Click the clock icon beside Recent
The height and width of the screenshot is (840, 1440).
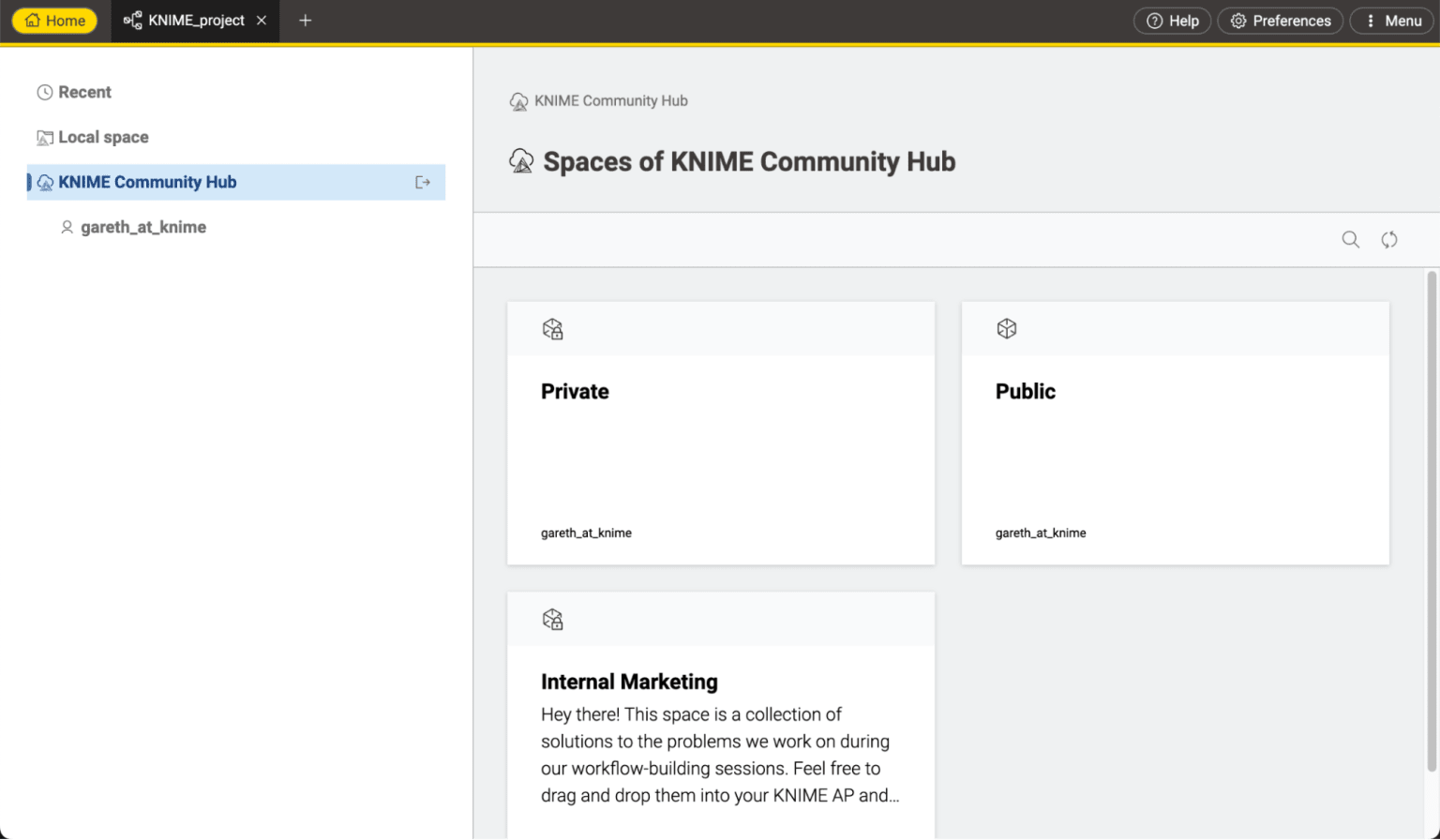coord(45,92)
